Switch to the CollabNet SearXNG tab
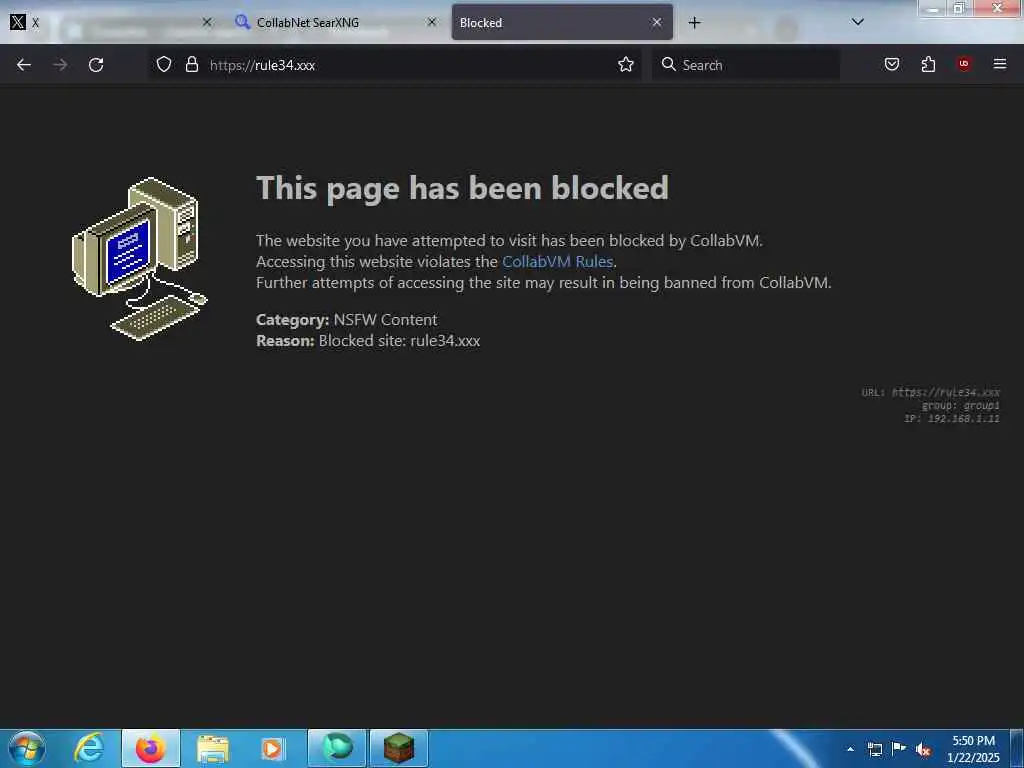 click(334, 23)
